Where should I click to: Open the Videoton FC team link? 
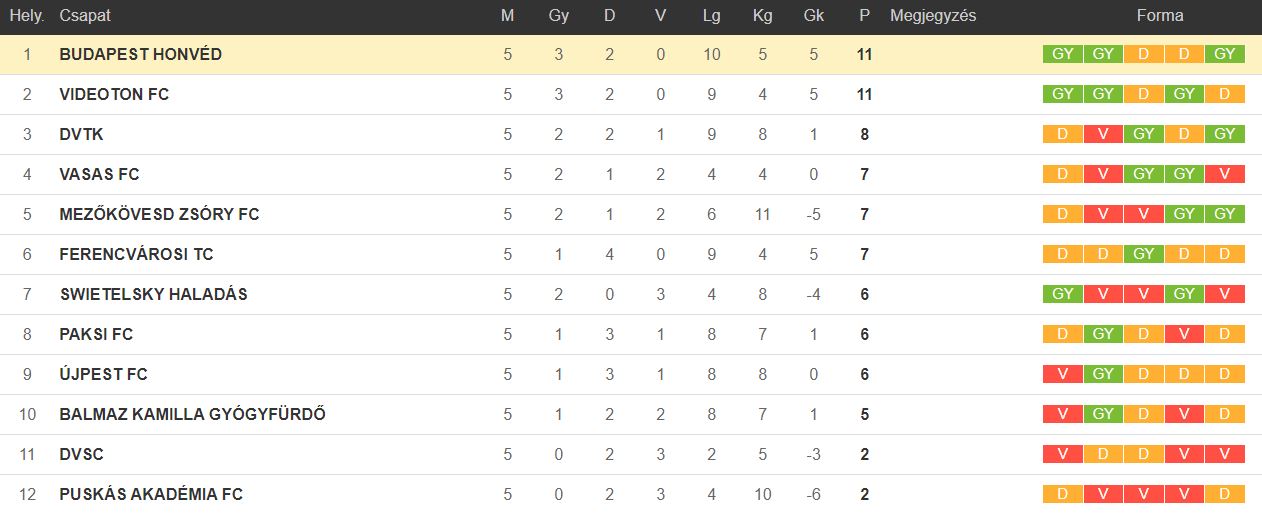114,94
